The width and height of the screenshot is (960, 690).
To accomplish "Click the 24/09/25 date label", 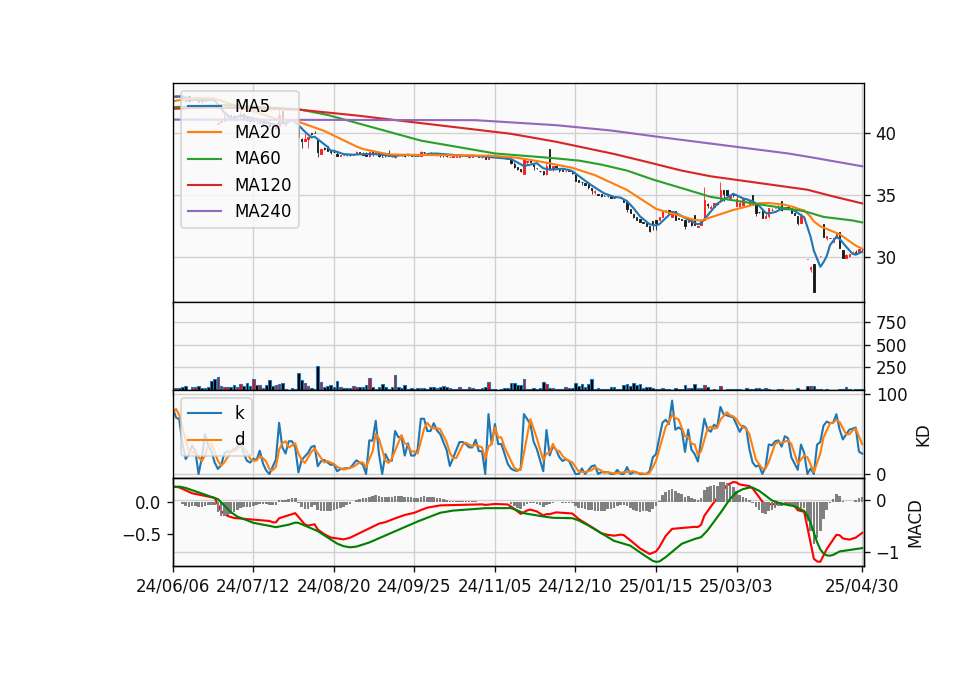I will [414, 586].
